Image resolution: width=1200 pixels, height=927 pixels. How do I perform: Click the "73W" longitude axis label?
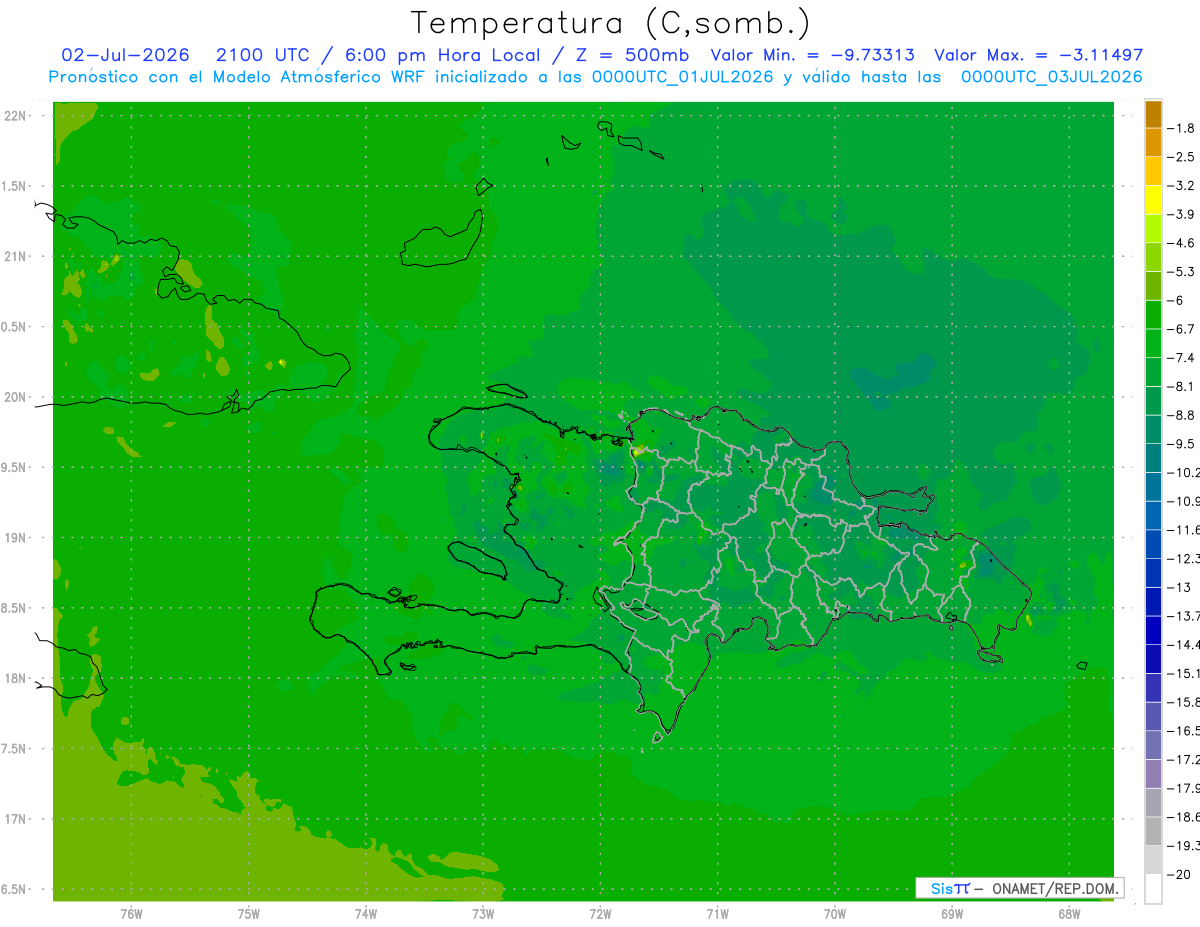coord(483,914)
